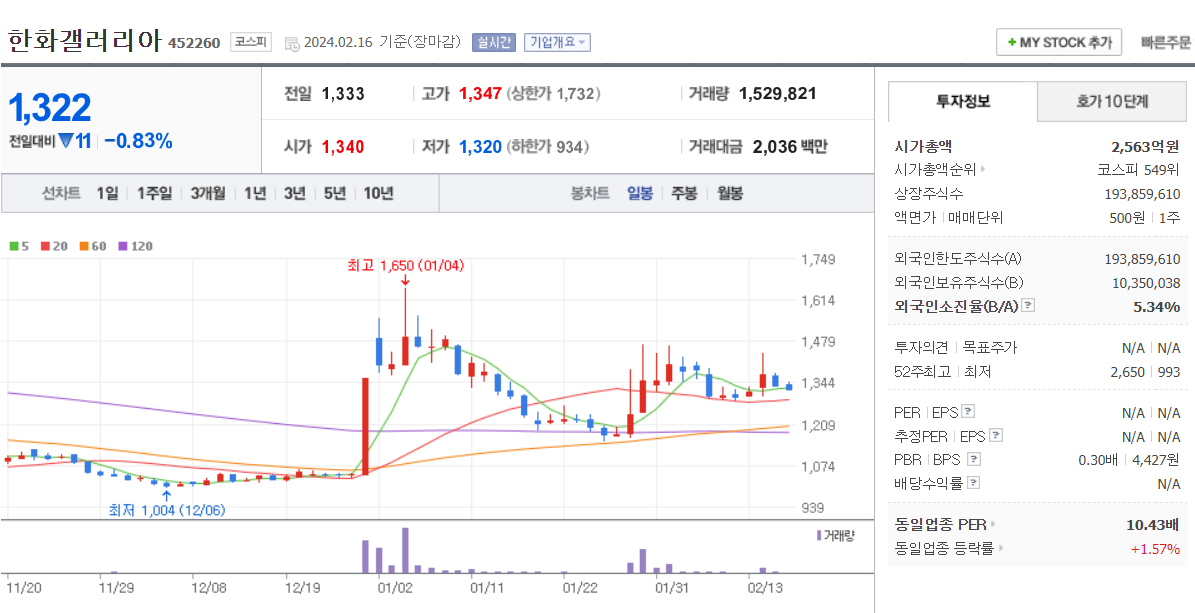Switch to the 호가10단계 tab
This screenshot has width=1195, height=613.
[x=1112, y=101]
